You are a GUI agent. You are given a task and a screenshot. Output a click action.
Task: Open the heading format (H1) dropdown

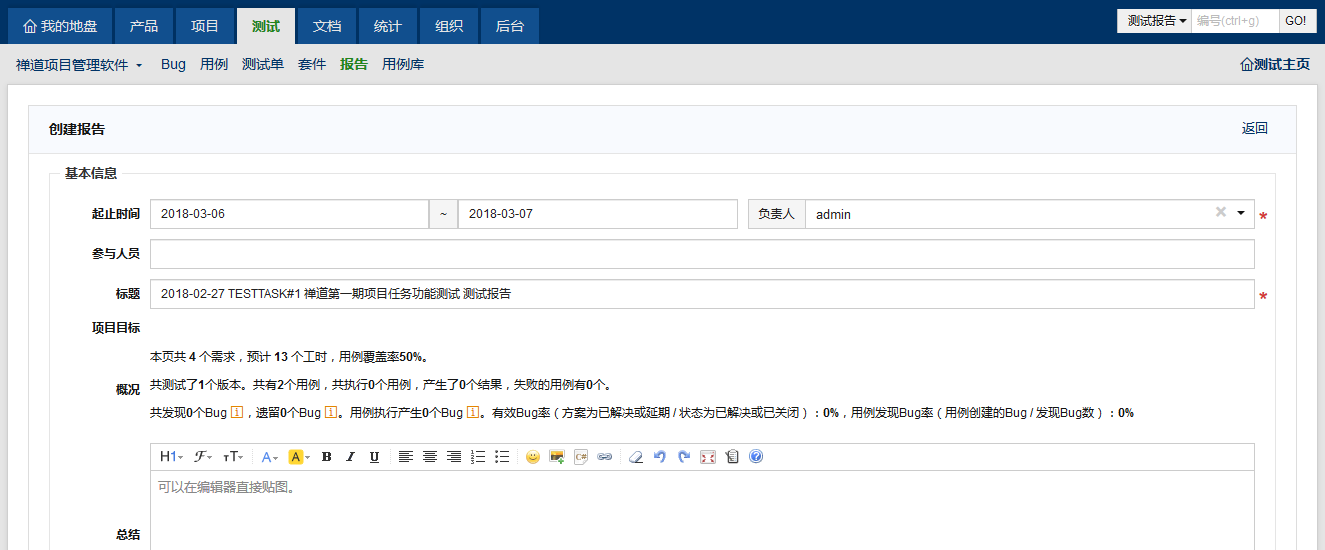tap(171, 457)
